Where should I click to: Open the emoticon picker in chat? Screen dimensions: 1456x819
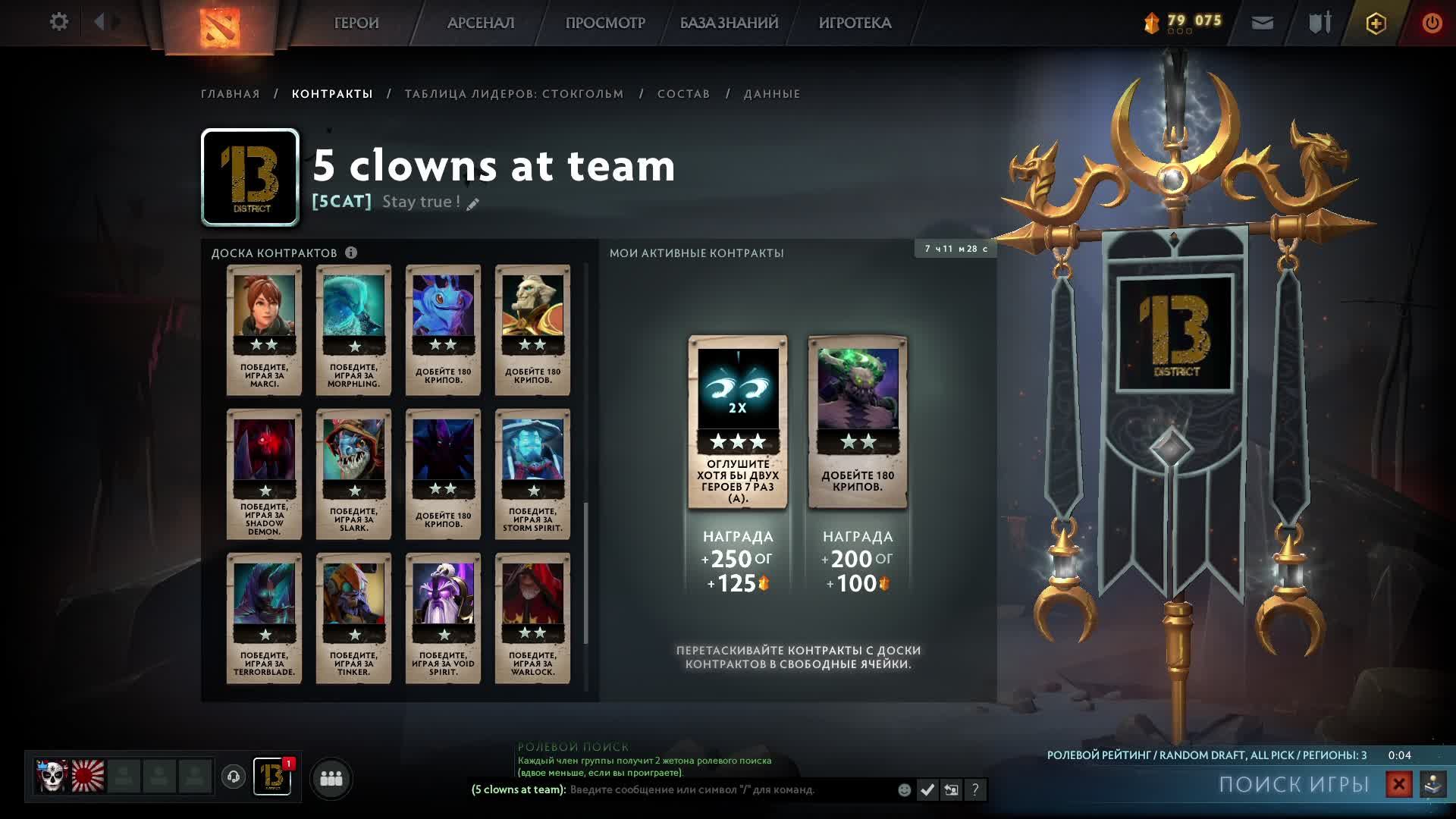coord(904,790)
